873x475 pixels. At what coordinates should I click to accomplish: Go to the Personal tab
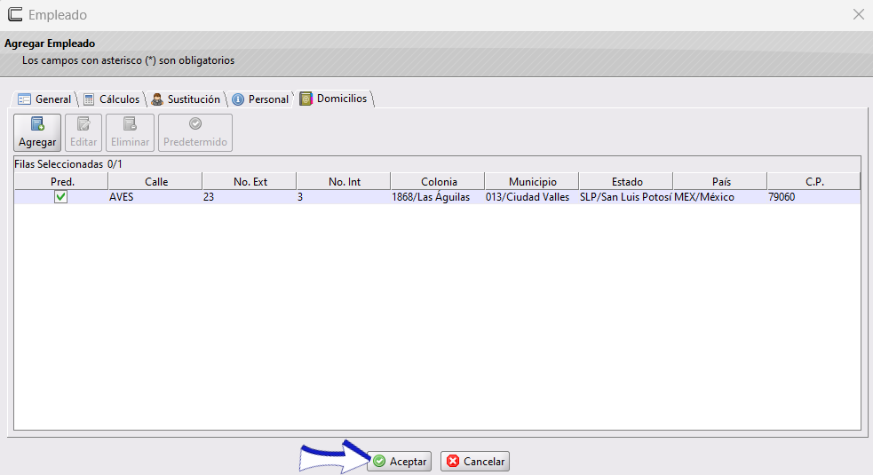(261, 99)
